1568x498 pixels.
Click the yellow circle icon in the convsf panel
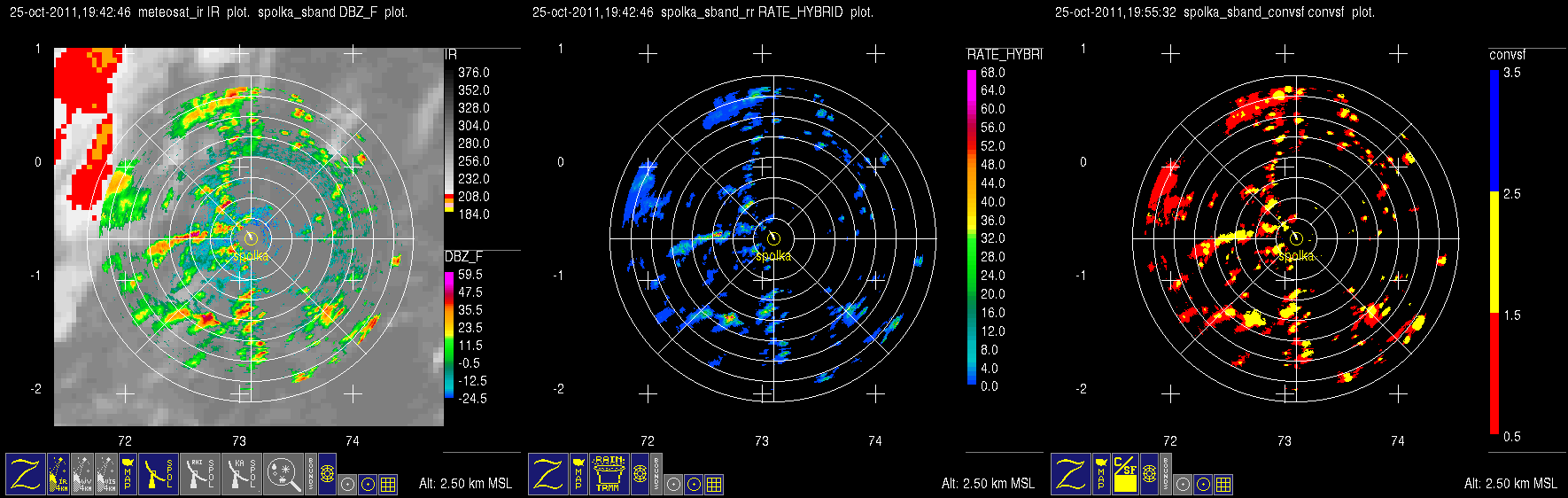click(x=1203, y=485)
